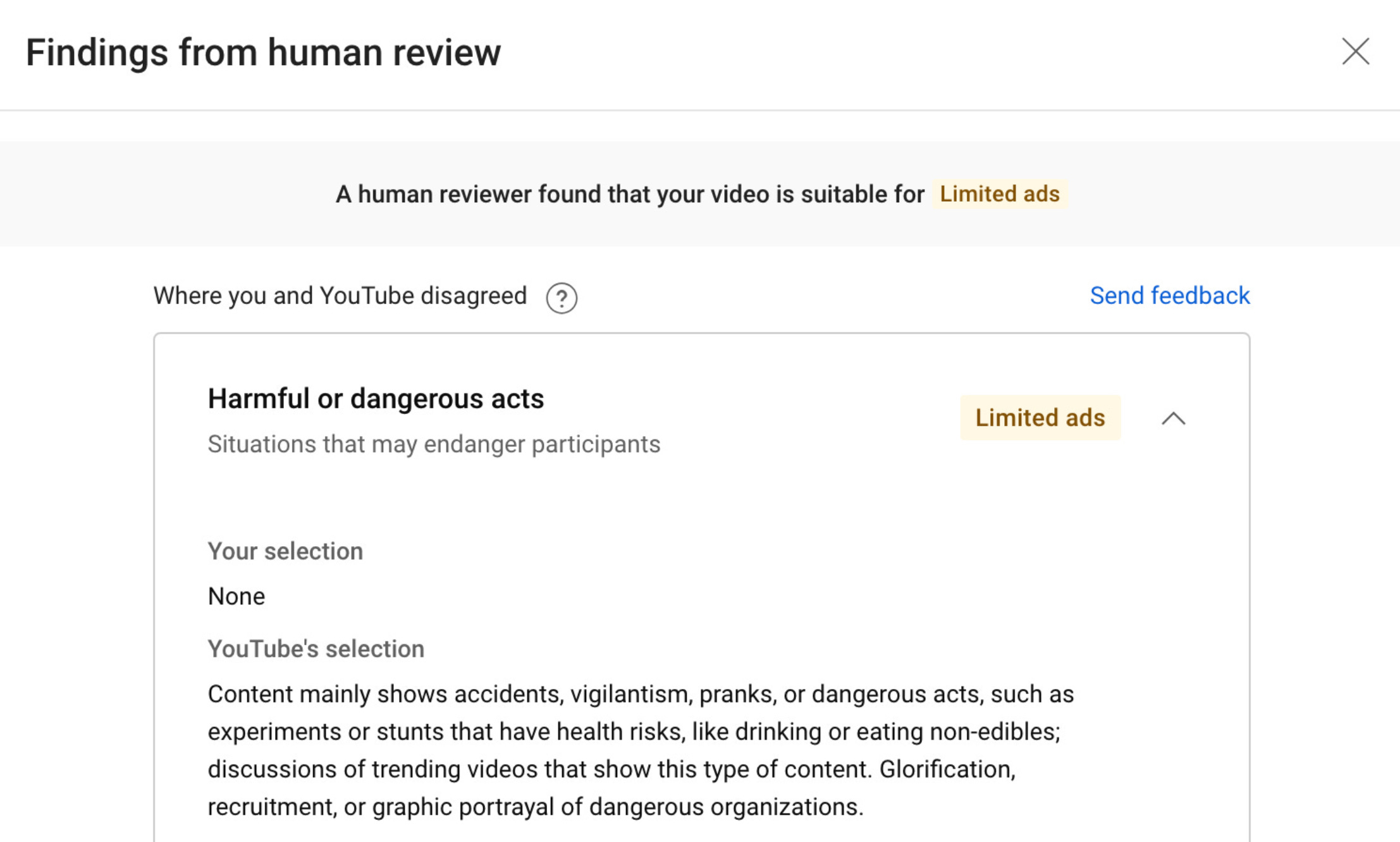
Task: Click 'Where you and YouTube disagreed' text
Action: (340, 296)
